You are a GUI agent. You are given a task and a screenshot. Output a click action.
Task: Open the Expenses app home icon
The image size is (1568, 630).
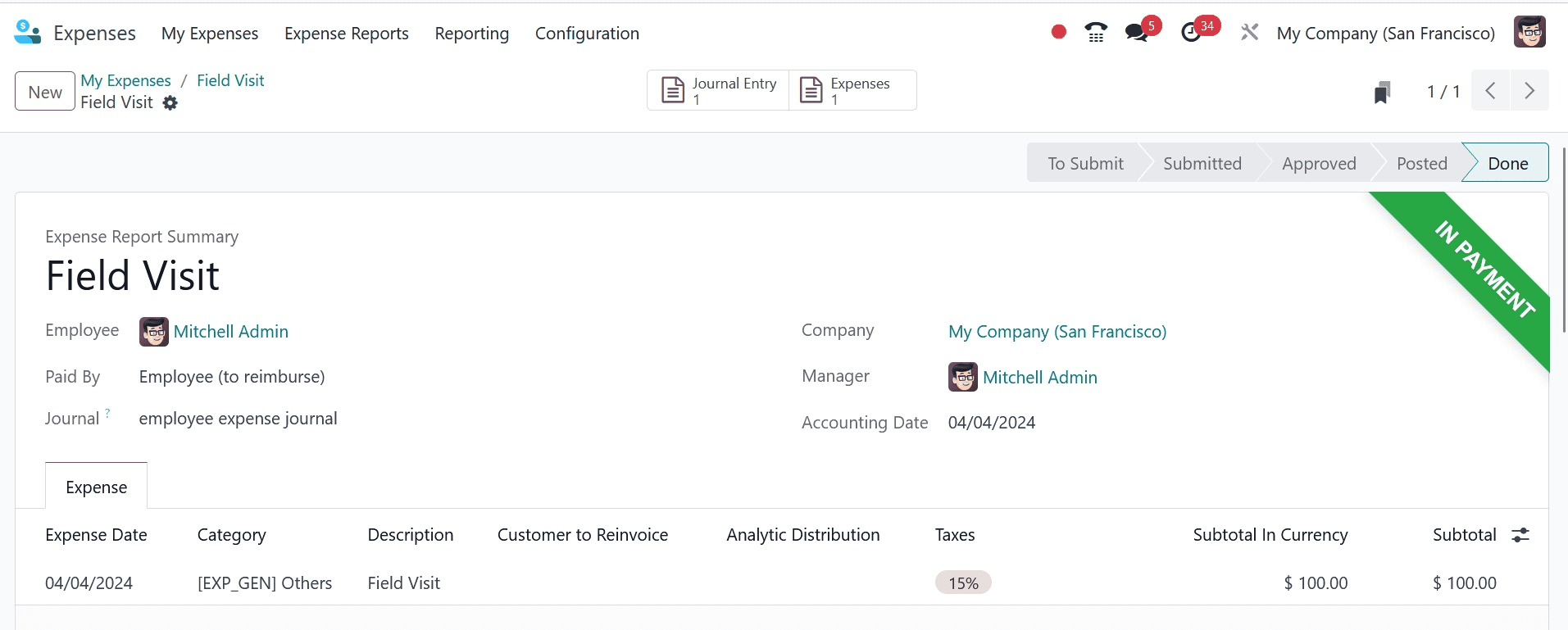coord(28,33)
